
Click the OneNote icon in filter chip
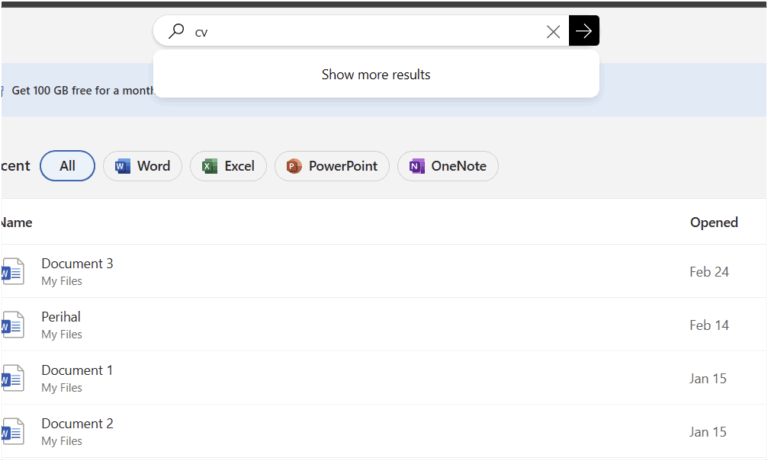[417, 167]
